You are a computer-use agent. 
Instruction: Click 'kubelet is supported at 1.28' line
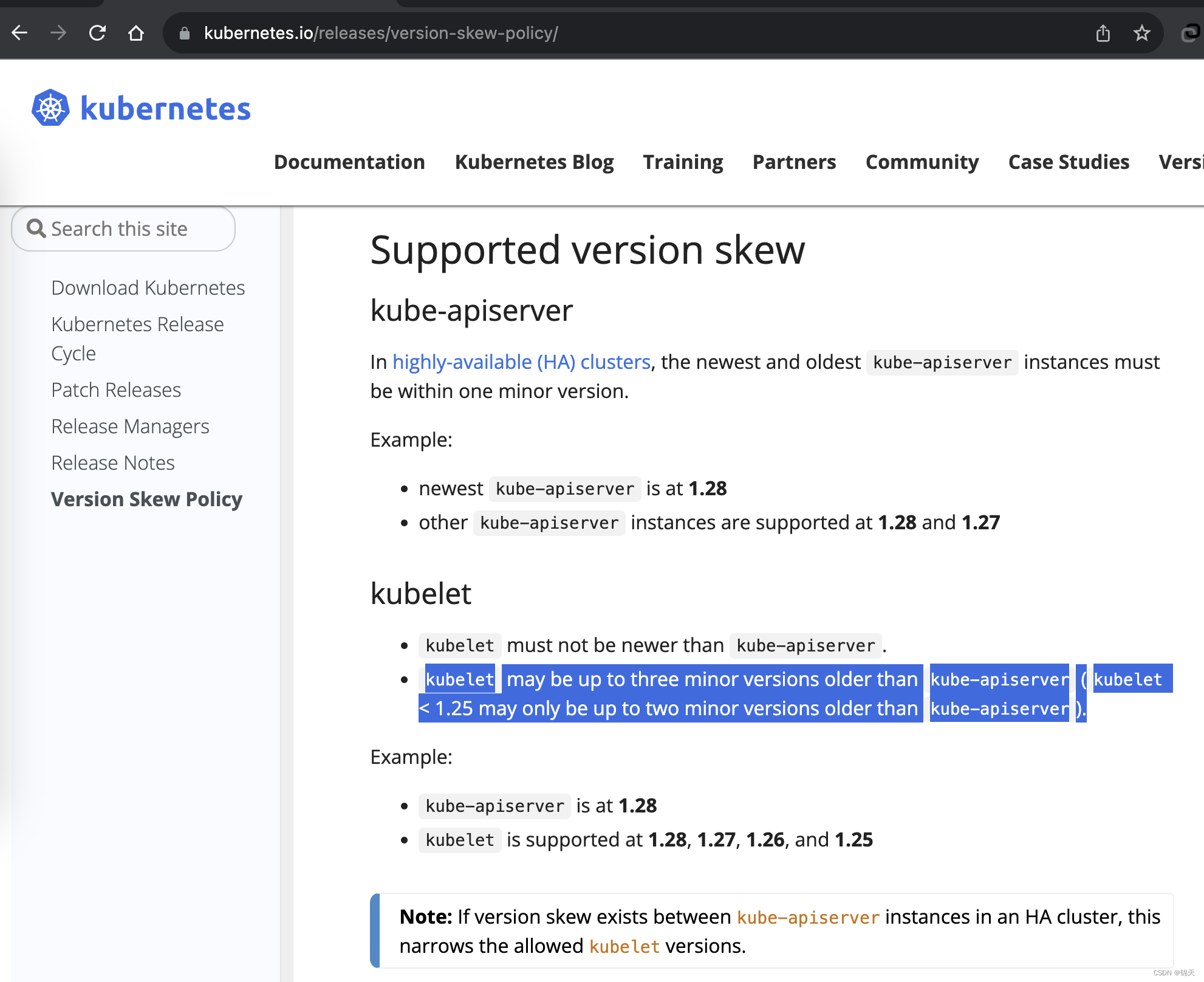point(646,839)
